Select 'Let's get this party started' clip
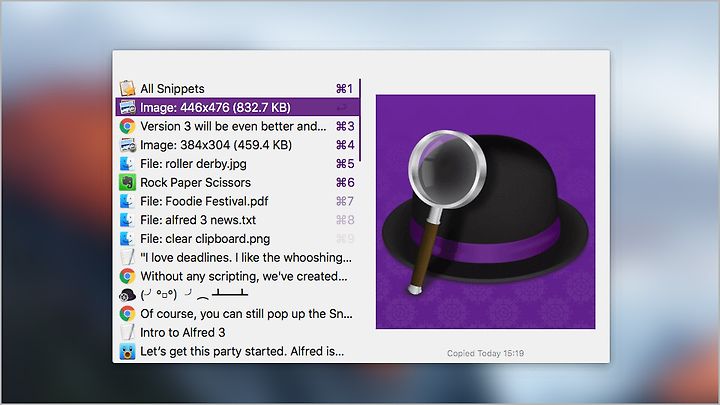 [x=237, y=351]
